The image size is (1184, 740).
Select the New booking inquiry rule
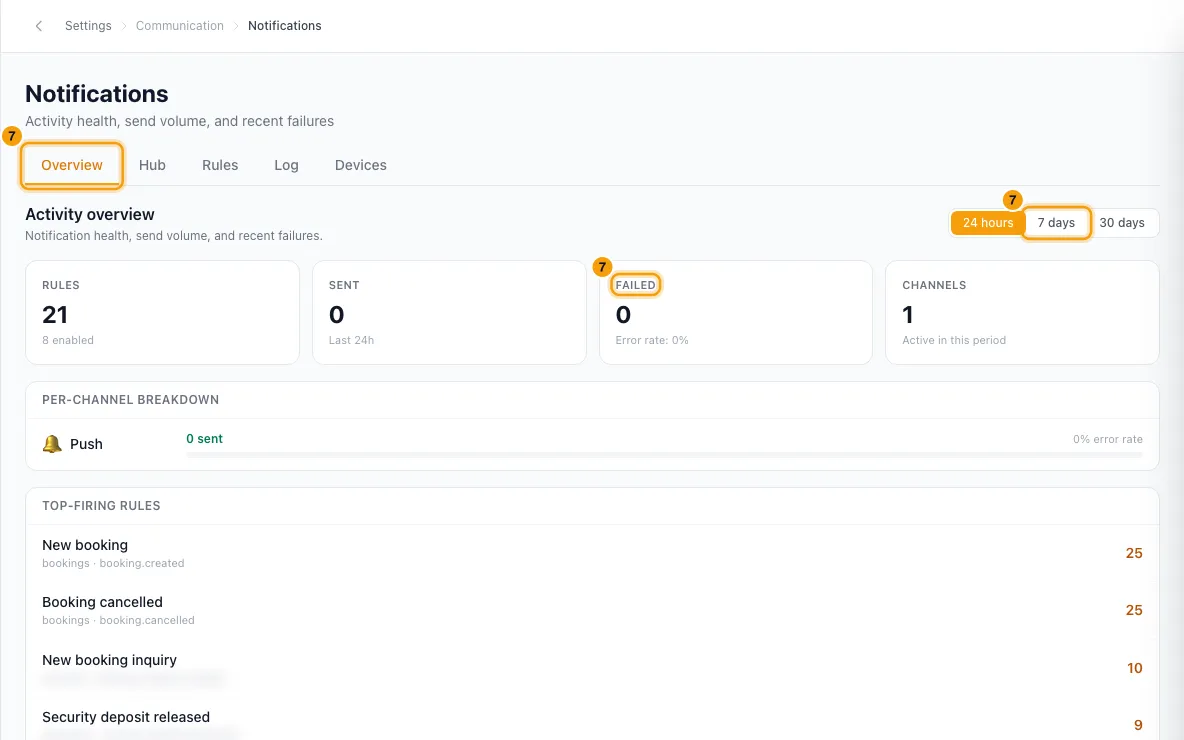pyautogui.click(x=592, y=668)
